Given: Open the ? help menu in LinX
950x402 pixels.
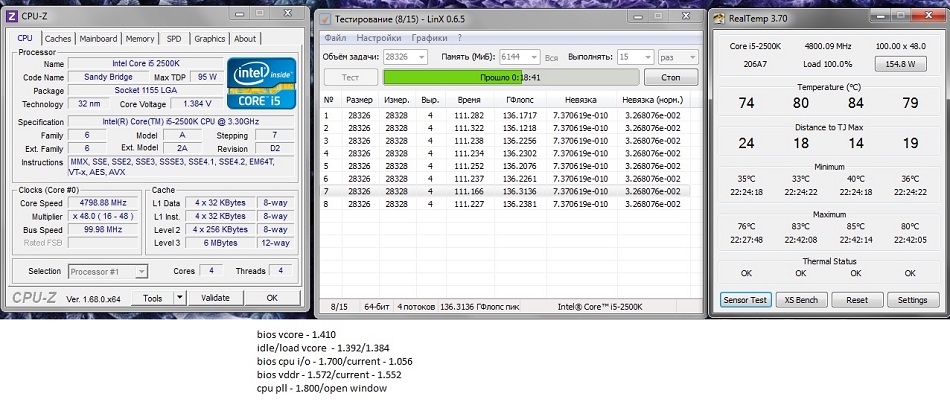Looking at the screenshot, I should 460,38.
